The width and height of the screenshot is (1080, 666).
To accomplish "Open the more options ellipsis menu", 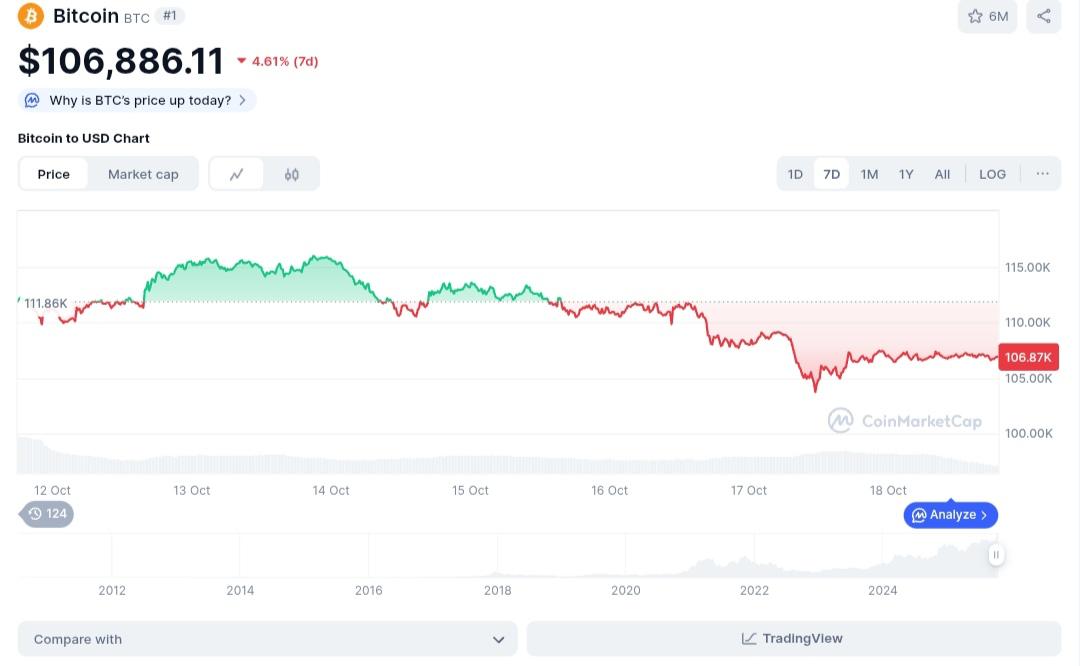I will pos(1042,174).
